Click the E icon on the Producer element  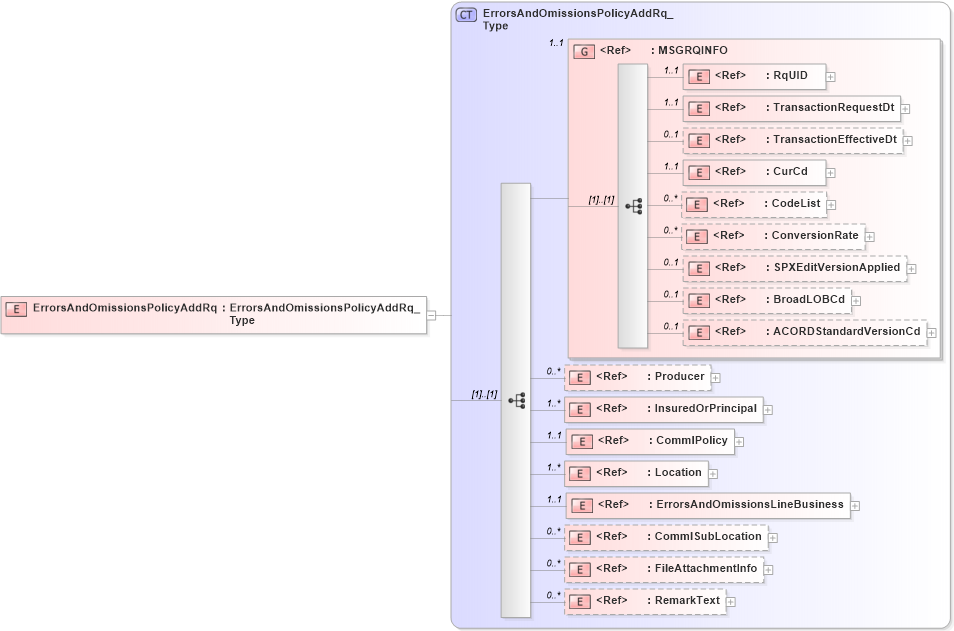[579, 377]
